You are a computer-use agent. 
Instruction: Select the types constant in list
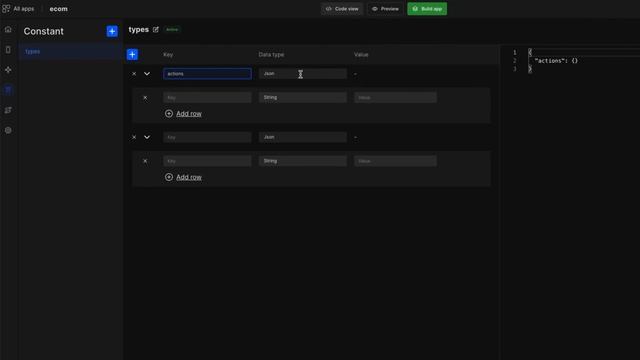[x=70, y=51]
